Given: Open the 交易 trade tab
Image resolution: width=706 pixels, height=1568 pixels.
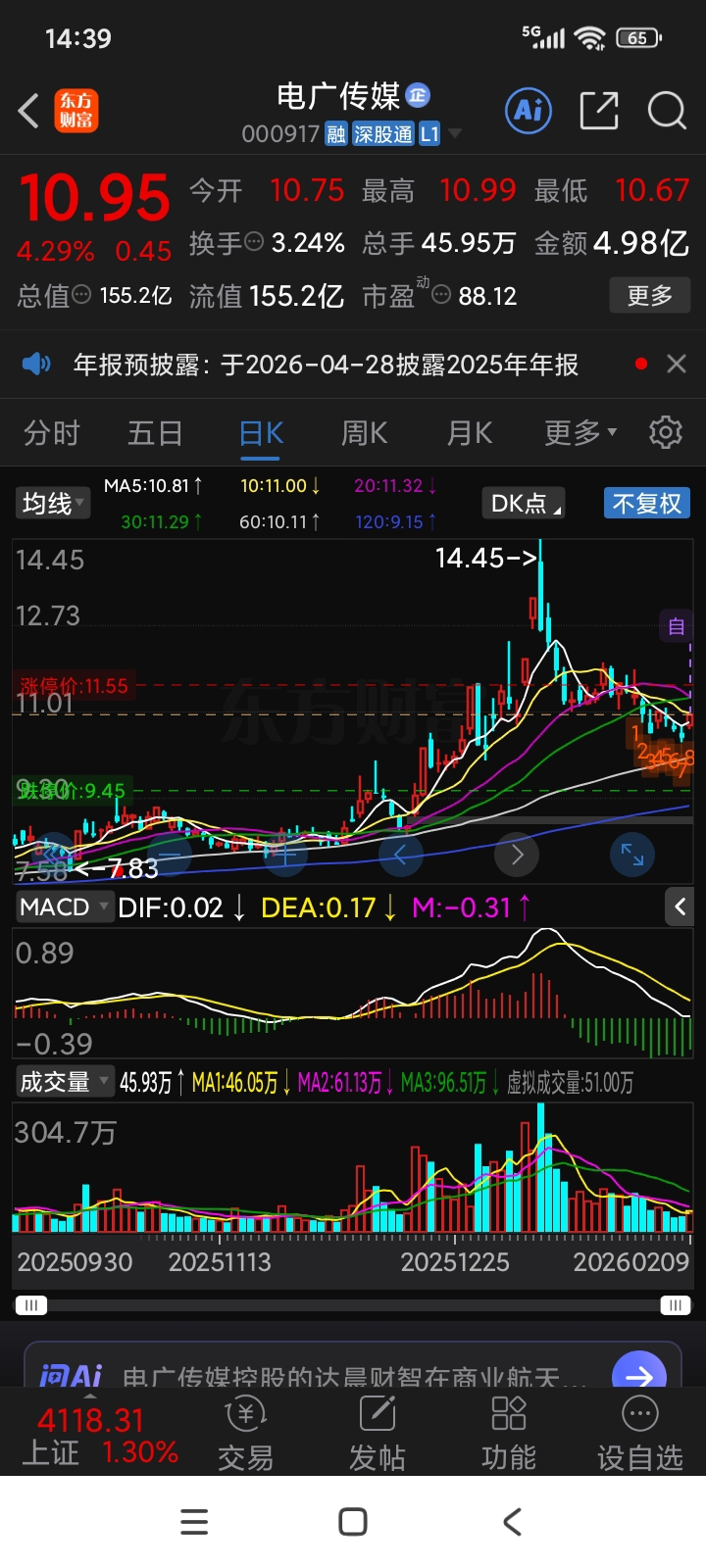Looking at the screenshot, I should coord(245,1435).
